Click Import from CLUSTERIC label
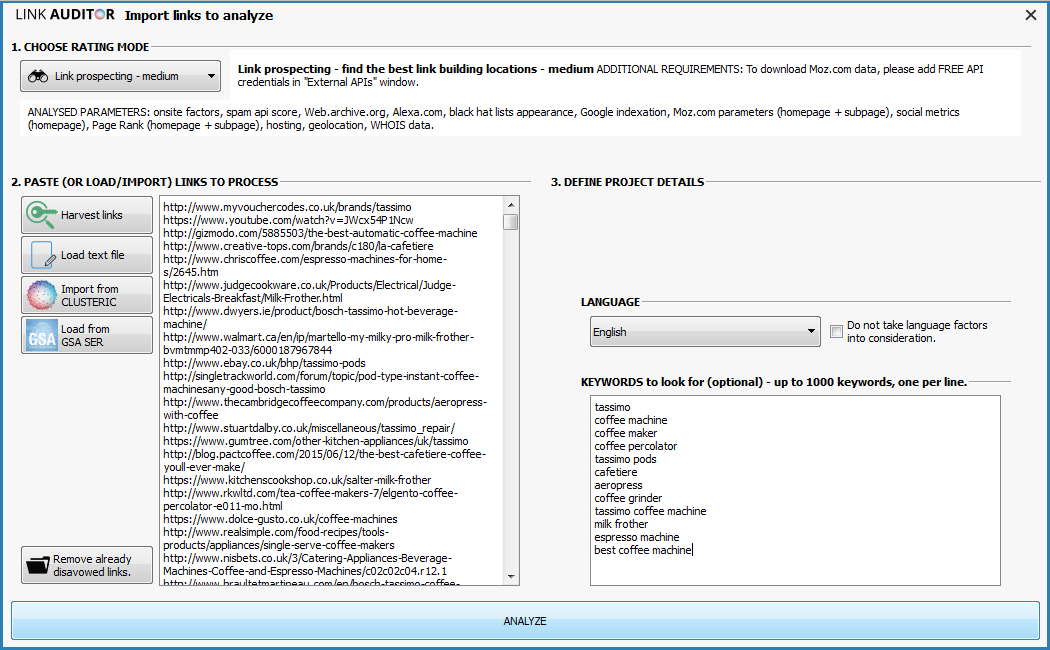The height and width of the screenshot is (650, 1050). [x=90, y=295]
